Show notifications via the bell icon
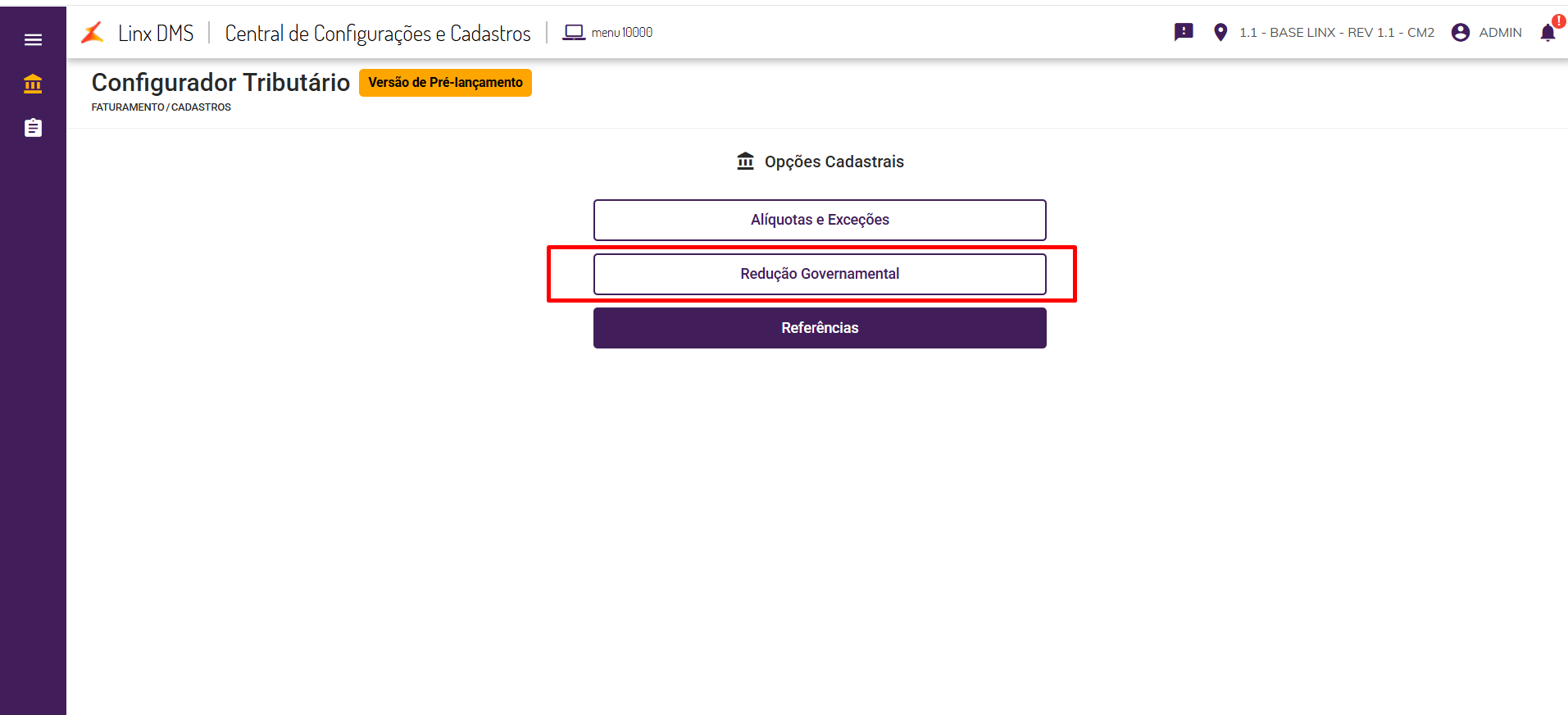1568x715 pixels. [1548, 33]
